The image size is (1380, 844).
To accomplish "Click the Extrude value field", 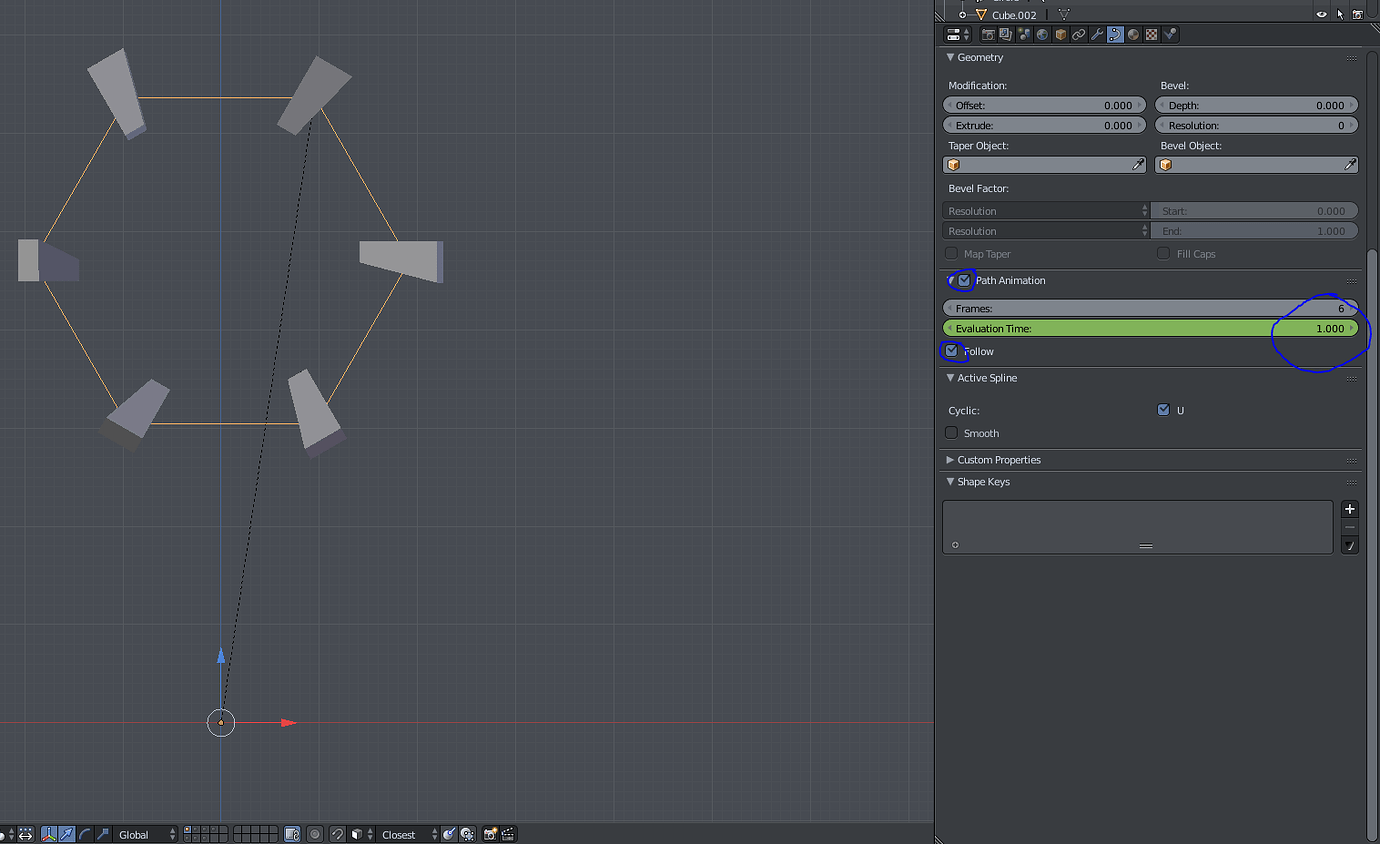I will (x=1045, y=125).
